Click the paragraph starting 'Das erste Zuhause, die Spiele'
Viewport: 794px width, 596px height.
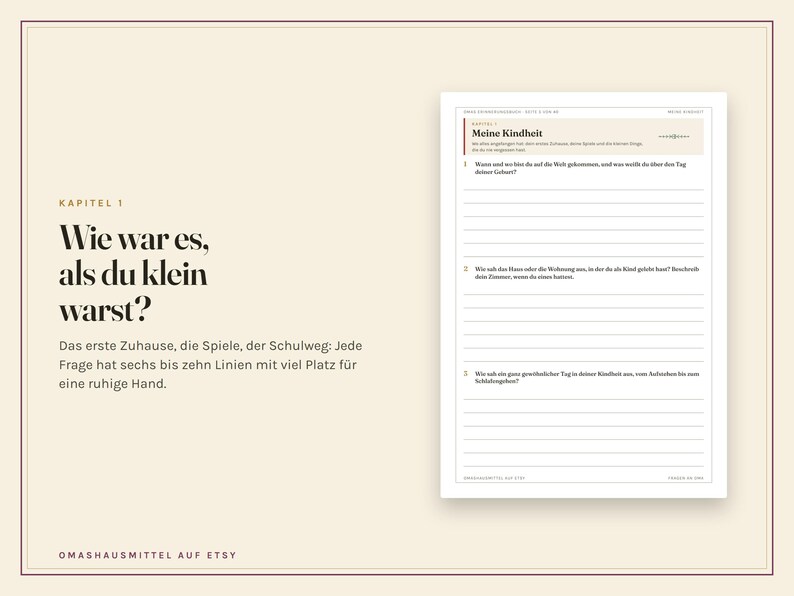coord(211,365)
